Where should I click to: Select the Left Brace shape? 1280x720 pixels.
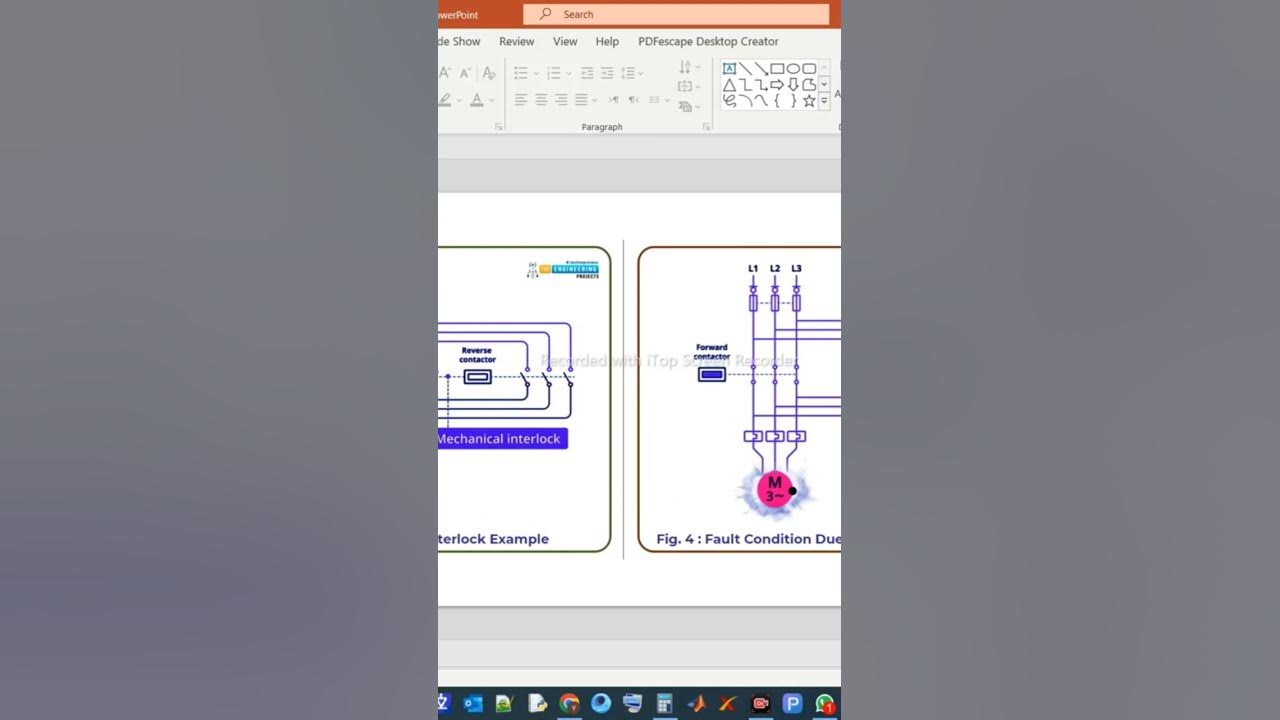(777, 101)
